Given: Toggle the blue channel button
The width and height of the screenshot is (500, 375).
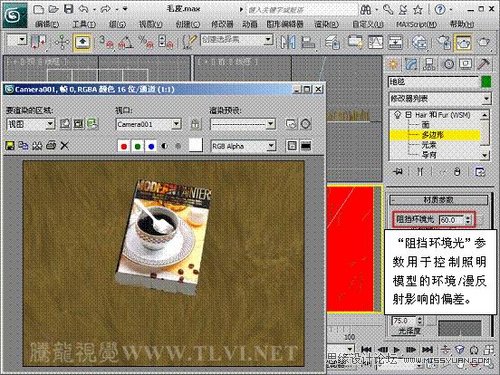Looking at the screenshot, I should (x=151, y=146).
